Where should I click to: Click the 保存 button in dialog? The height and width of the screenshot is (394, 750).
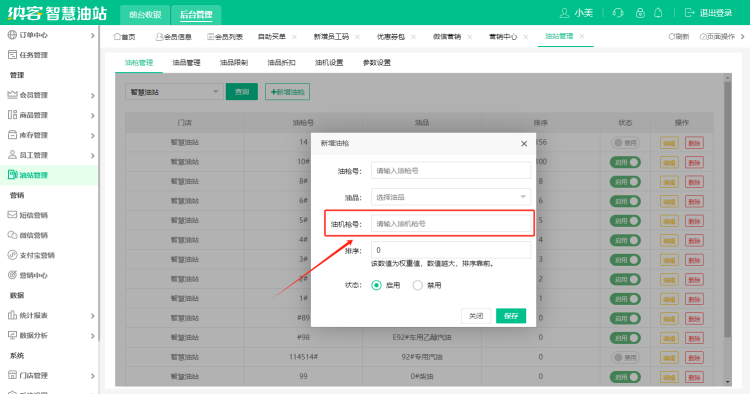coord(511,316)
